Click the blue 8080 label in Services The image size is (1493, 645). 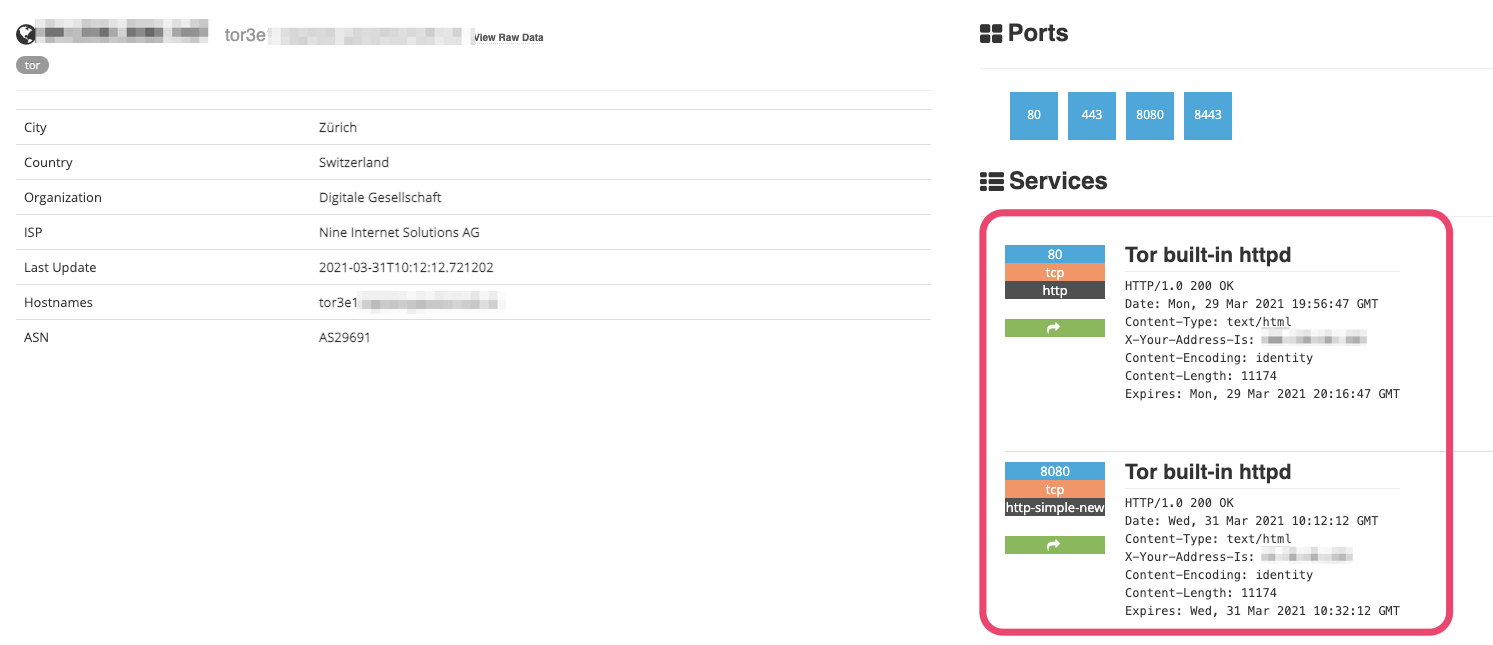(x=1054, y=471)
